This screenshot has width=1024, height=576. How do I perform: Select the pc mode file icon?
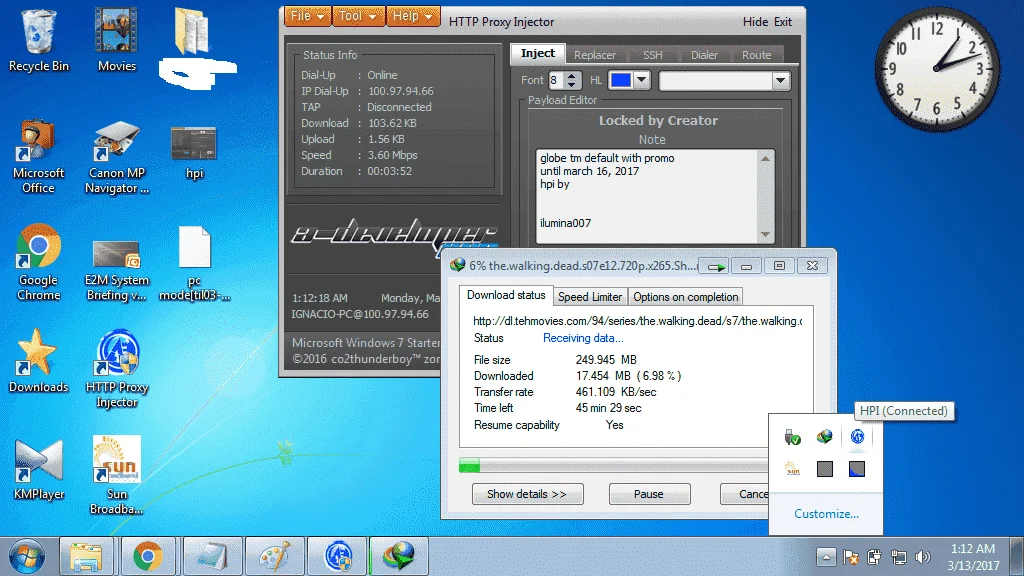click(x=194, y=263)
